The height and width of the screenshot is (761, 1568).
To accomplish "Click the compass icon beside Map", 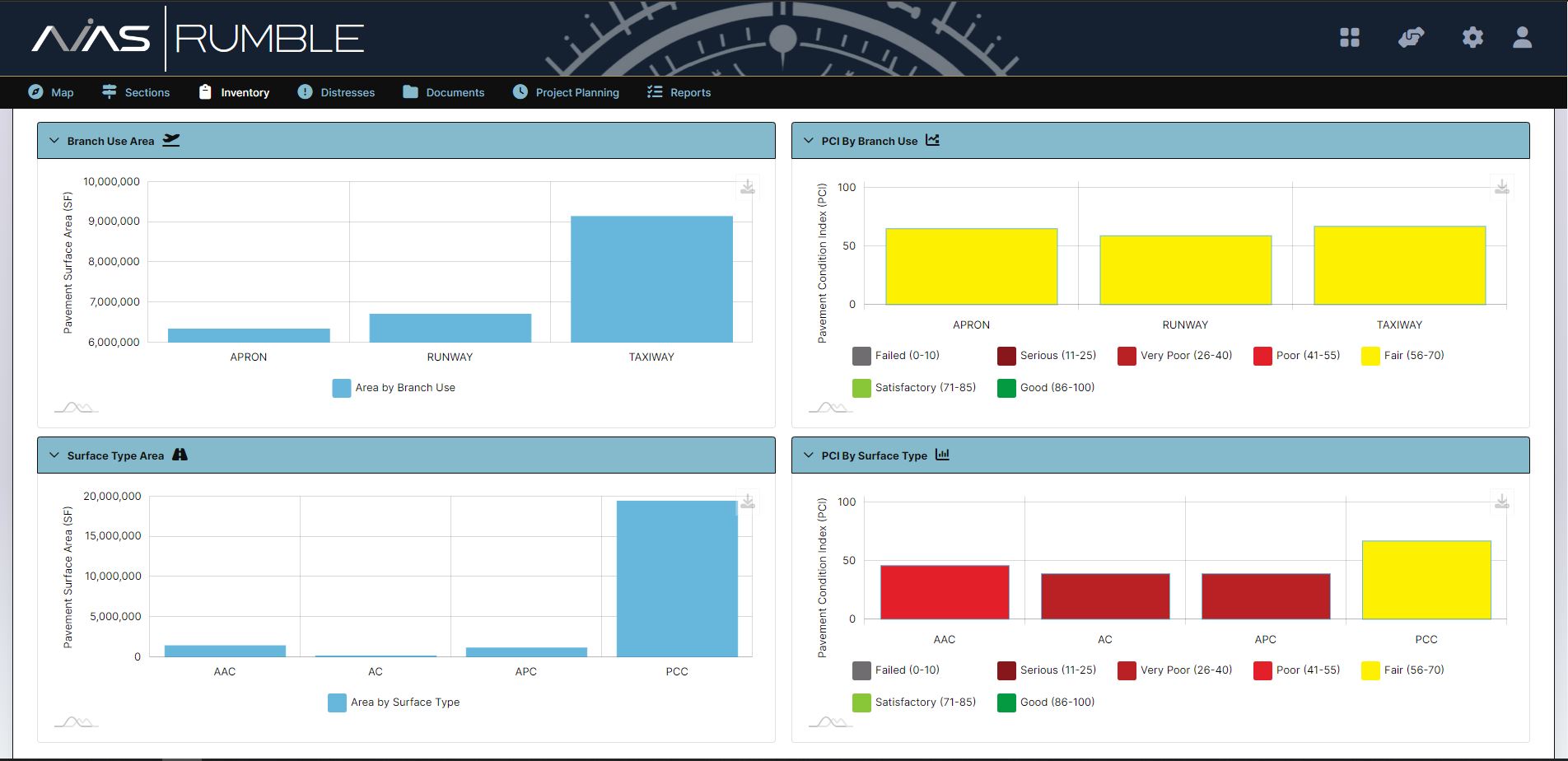I will point(35,91).
